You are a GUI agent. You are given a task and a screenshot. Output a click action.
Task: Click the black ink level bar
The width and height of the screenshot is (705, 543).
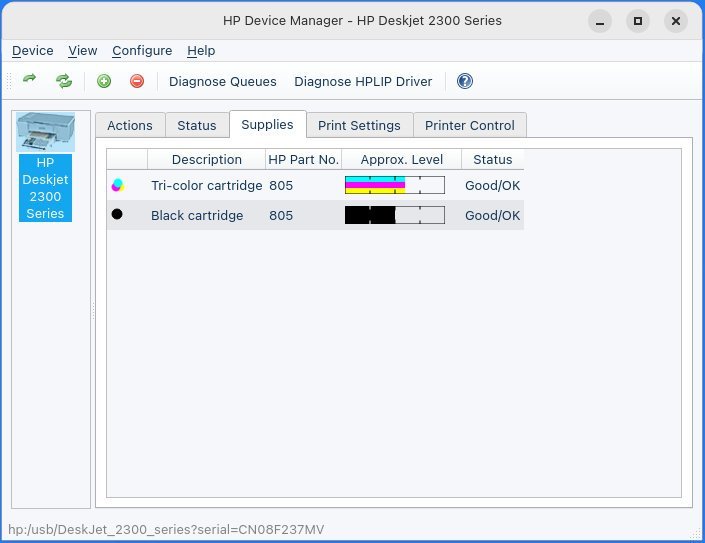pyautogui.click(x=395, y=215)
